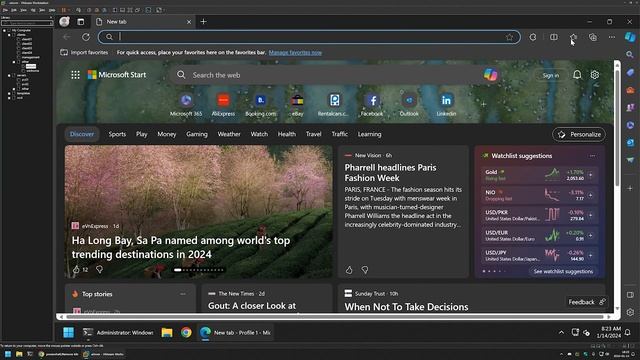This screenshot has width=640, height=360.
Task: Open the Copilot sidebar icon
Action: (x=630, y=37)
